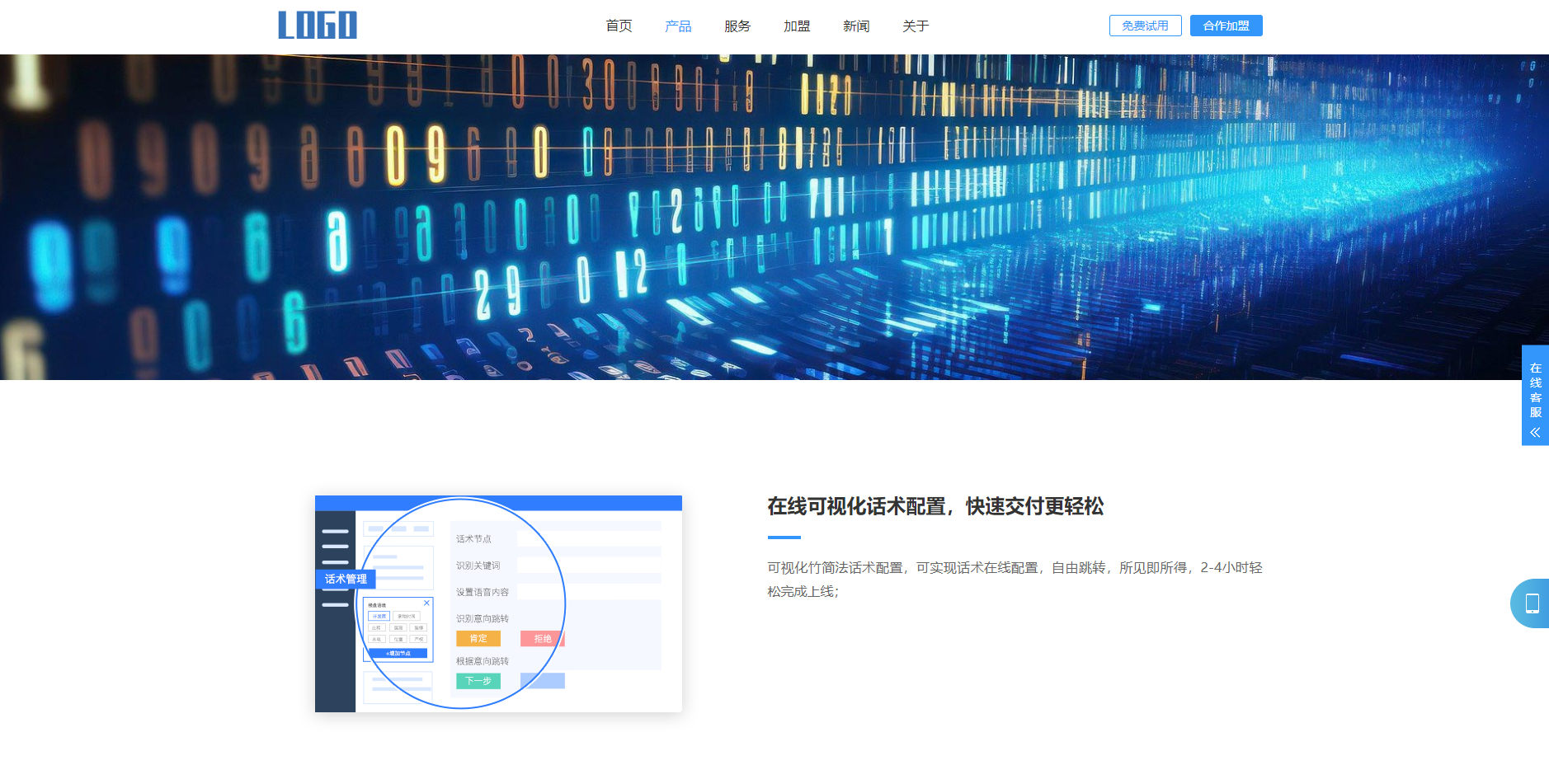This screenshot has height=784, width=1549.
Task: Open the 首页 navigation menu item
Action: point(619,26)
